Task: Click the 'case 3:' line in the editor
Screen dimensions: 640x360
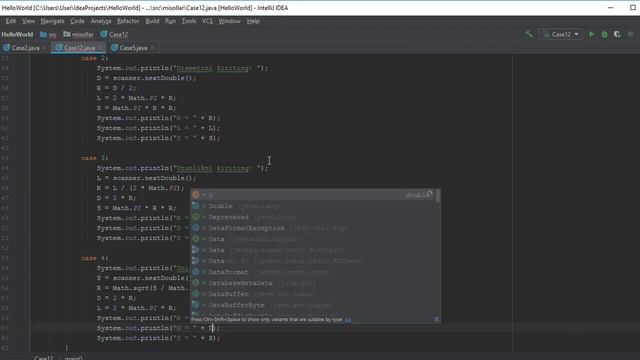Action: 94,158
